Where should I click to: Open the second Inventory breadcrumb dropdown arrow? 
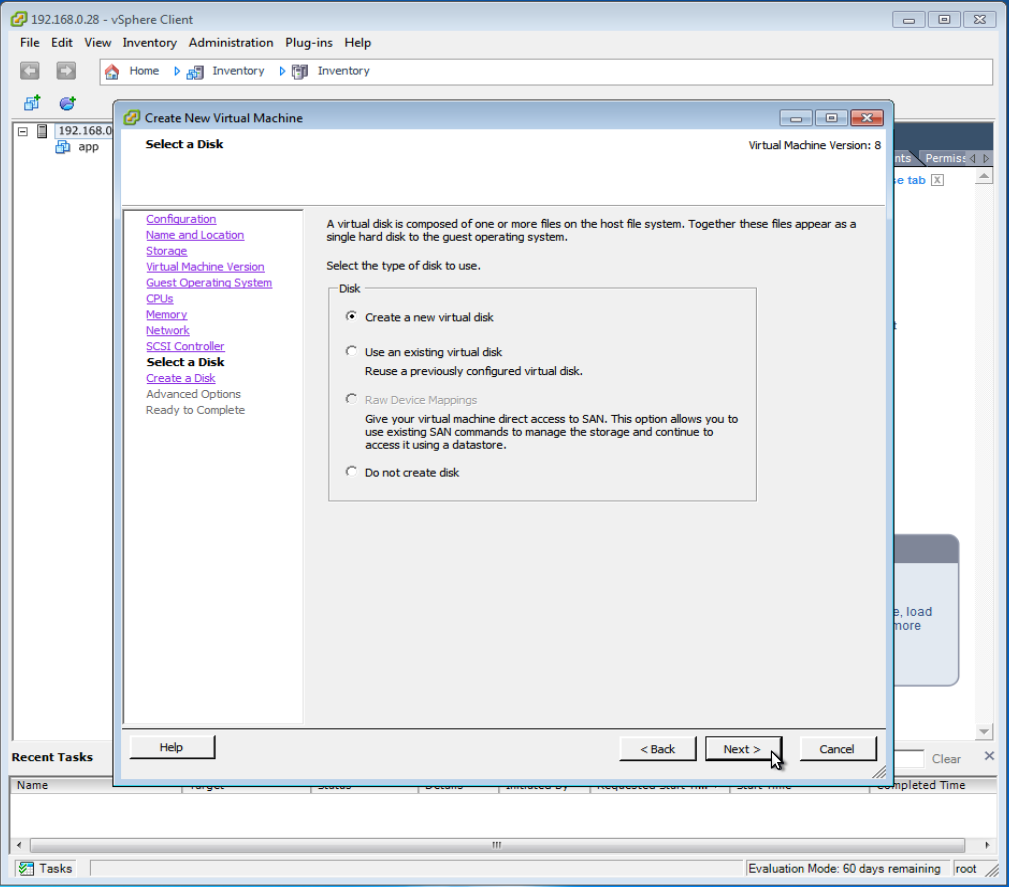coord(282,71)
